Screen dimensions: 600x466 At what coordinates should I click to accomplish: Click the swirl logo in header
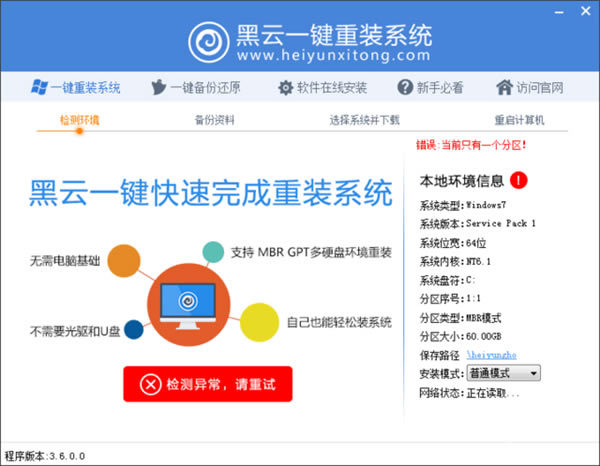[x=209, y=42]
